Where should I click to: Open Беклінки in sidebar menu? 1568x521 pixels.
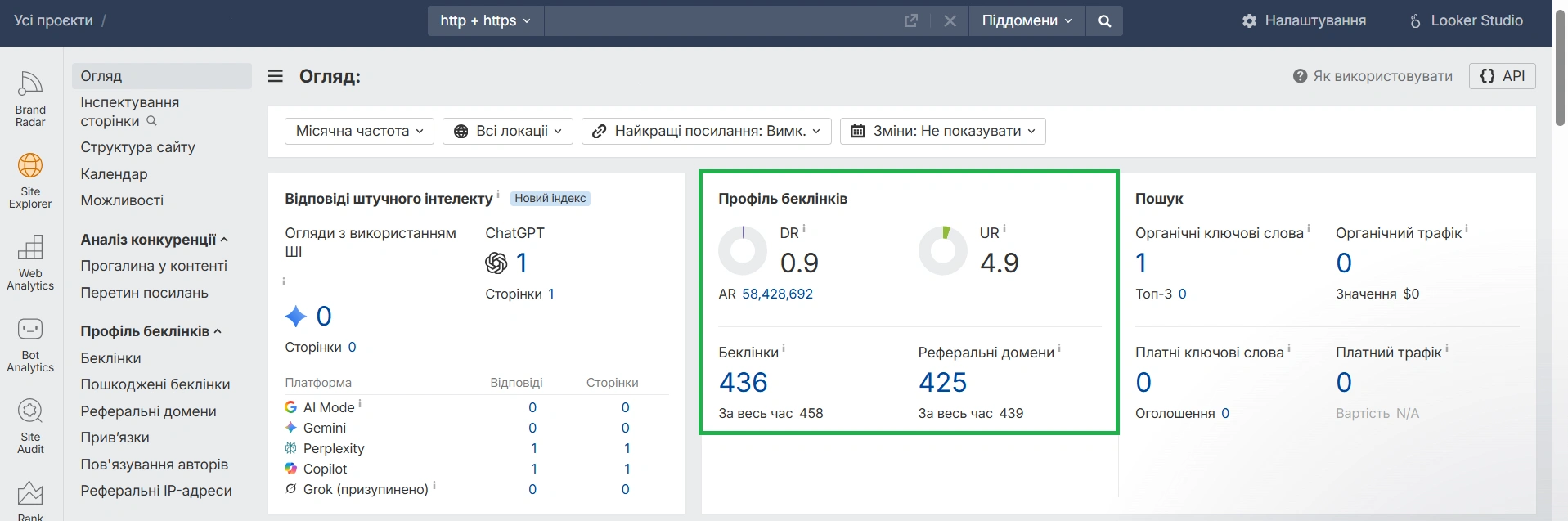click(x=110, y=358)
